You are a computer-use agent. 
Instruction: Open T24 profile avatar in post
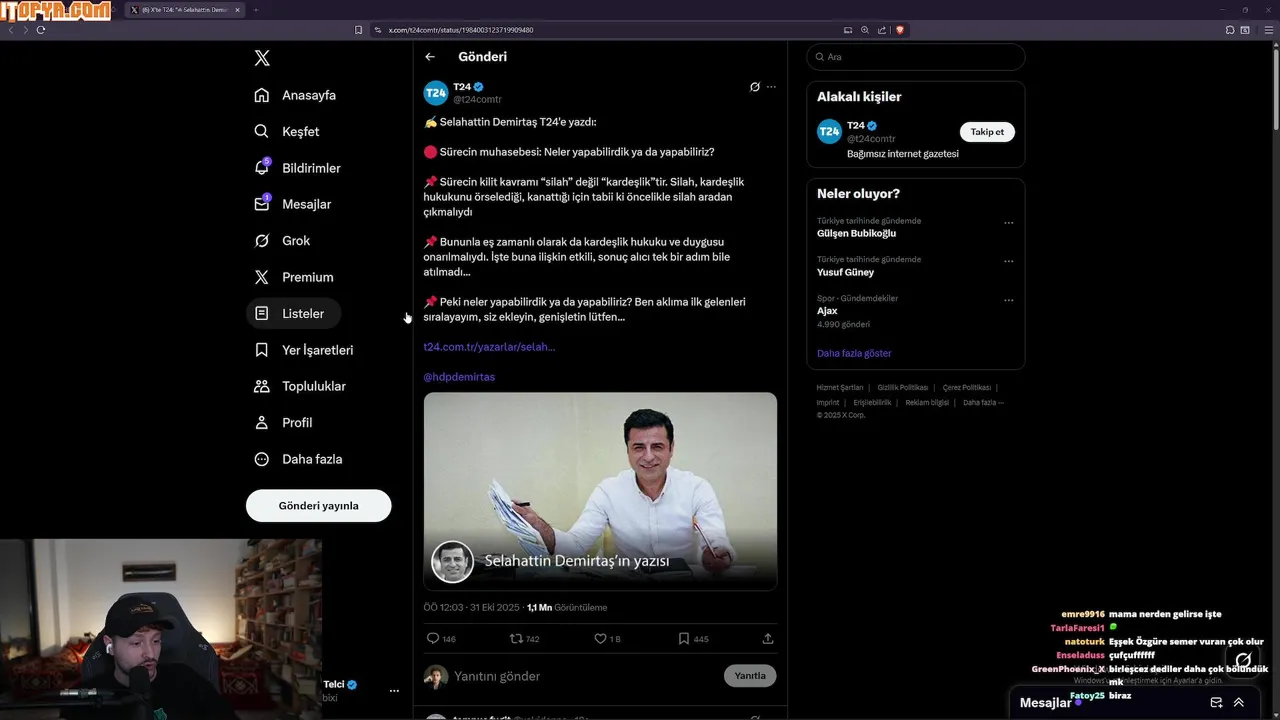(436, 93)
